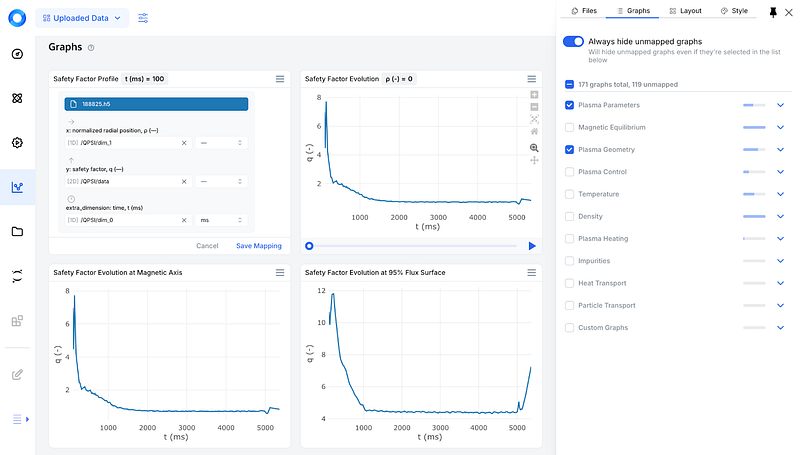Switch to the Style tab

734,11
